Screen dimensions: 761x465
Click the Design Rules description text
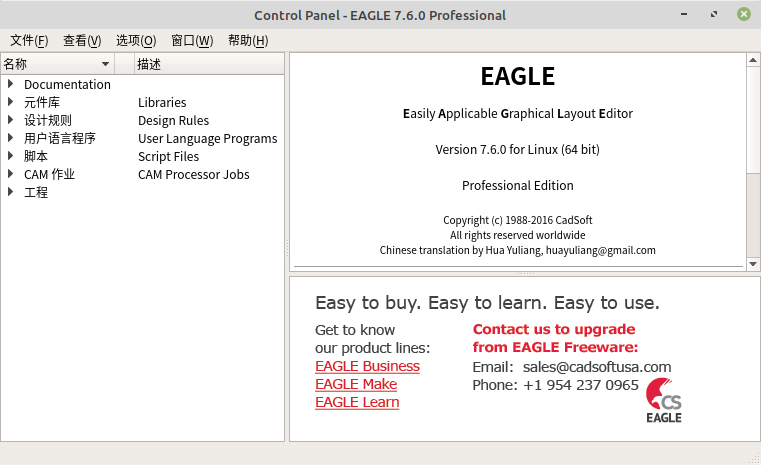[x=174, y=120]
